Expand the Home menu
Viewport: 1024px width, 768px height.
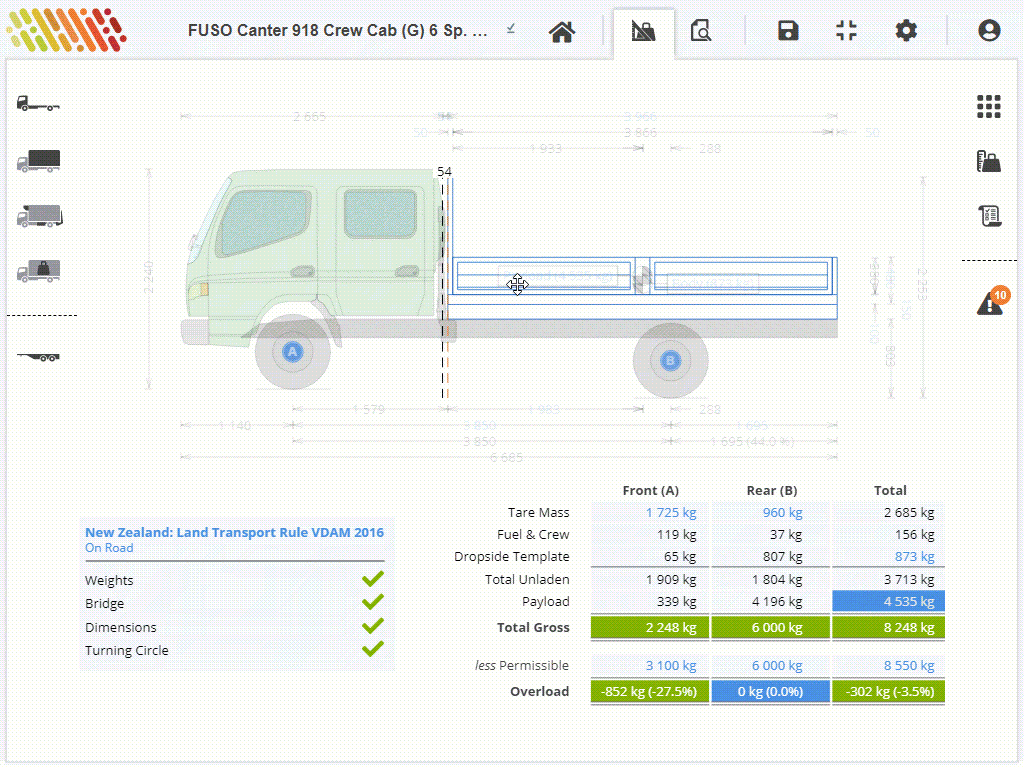click(x=561, y=31)
